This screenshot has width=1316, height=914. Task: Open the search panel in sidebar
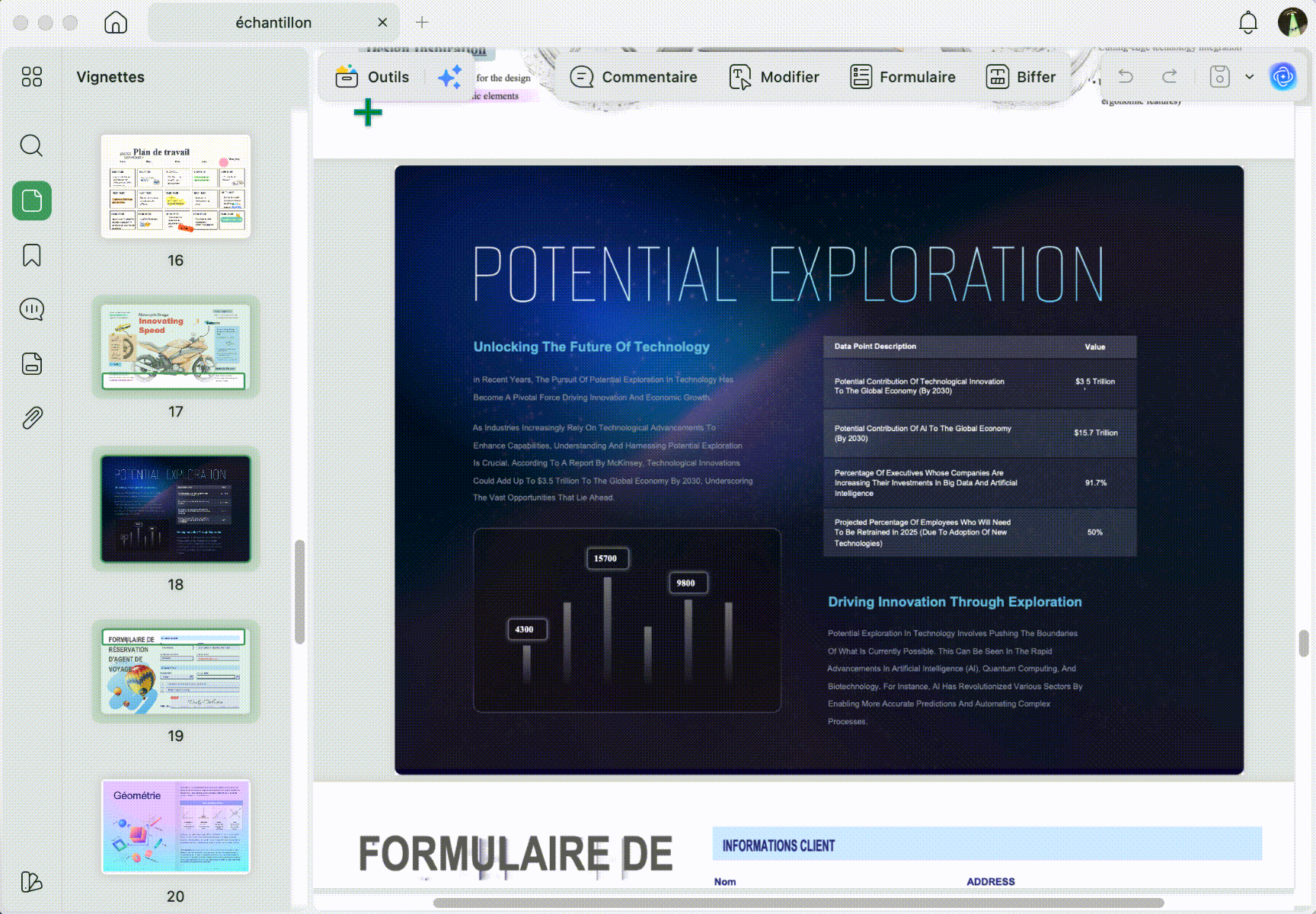click(x=31, y=145)
